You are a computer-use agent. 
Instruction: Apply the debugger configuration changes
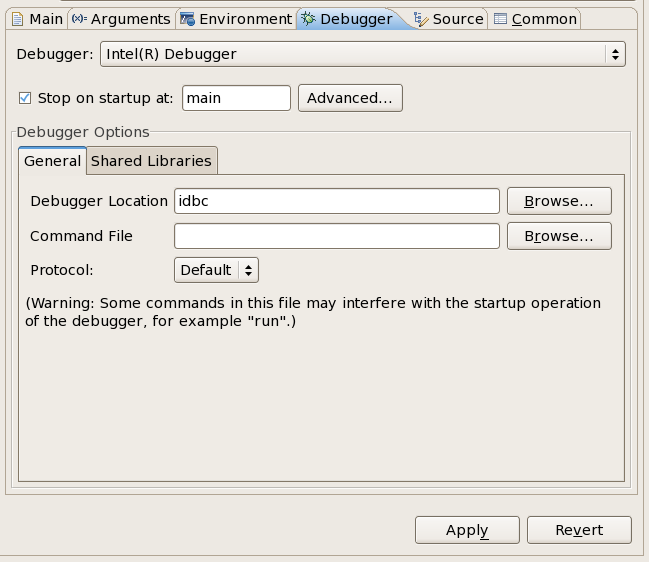click(467, 530)
